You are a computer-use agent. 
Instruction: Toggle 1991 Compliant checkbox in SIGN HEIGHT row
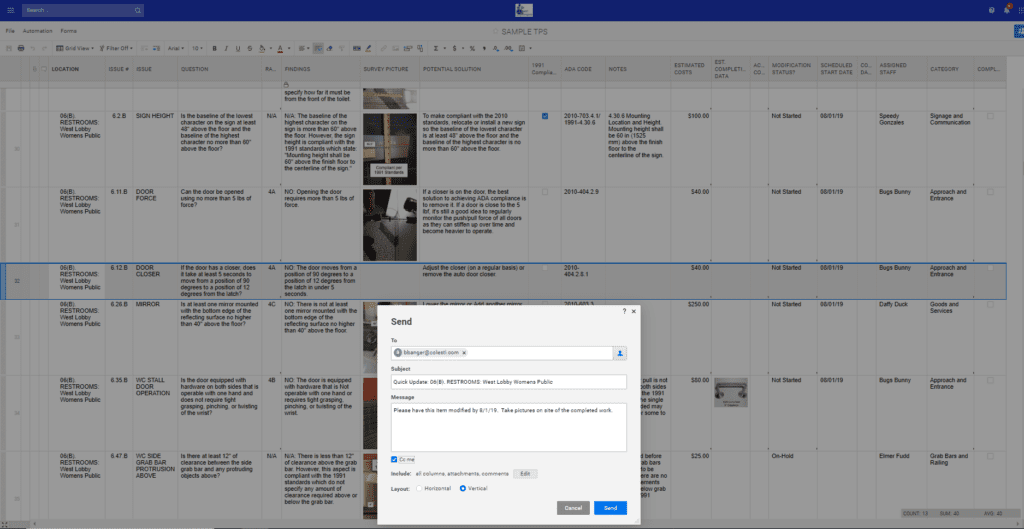click(545, 116)
